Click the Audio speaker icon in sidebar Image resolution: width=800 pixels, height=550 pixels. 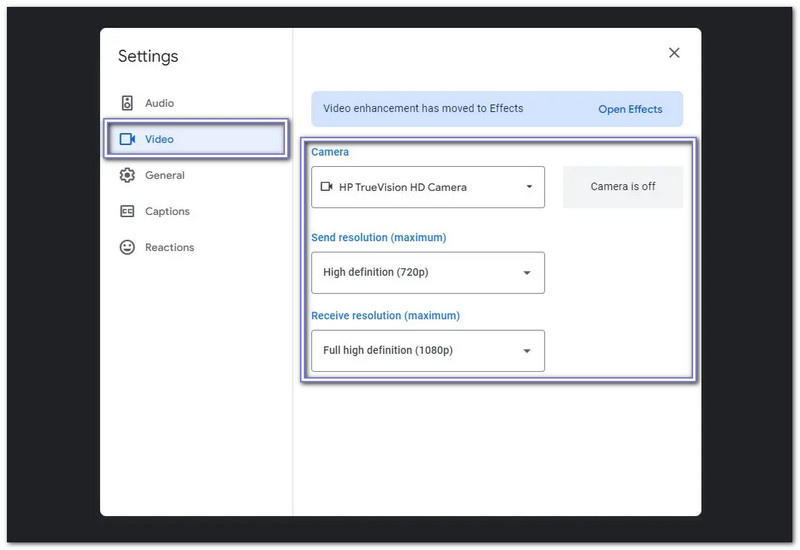pyautogui.click(x=127, y=103)
